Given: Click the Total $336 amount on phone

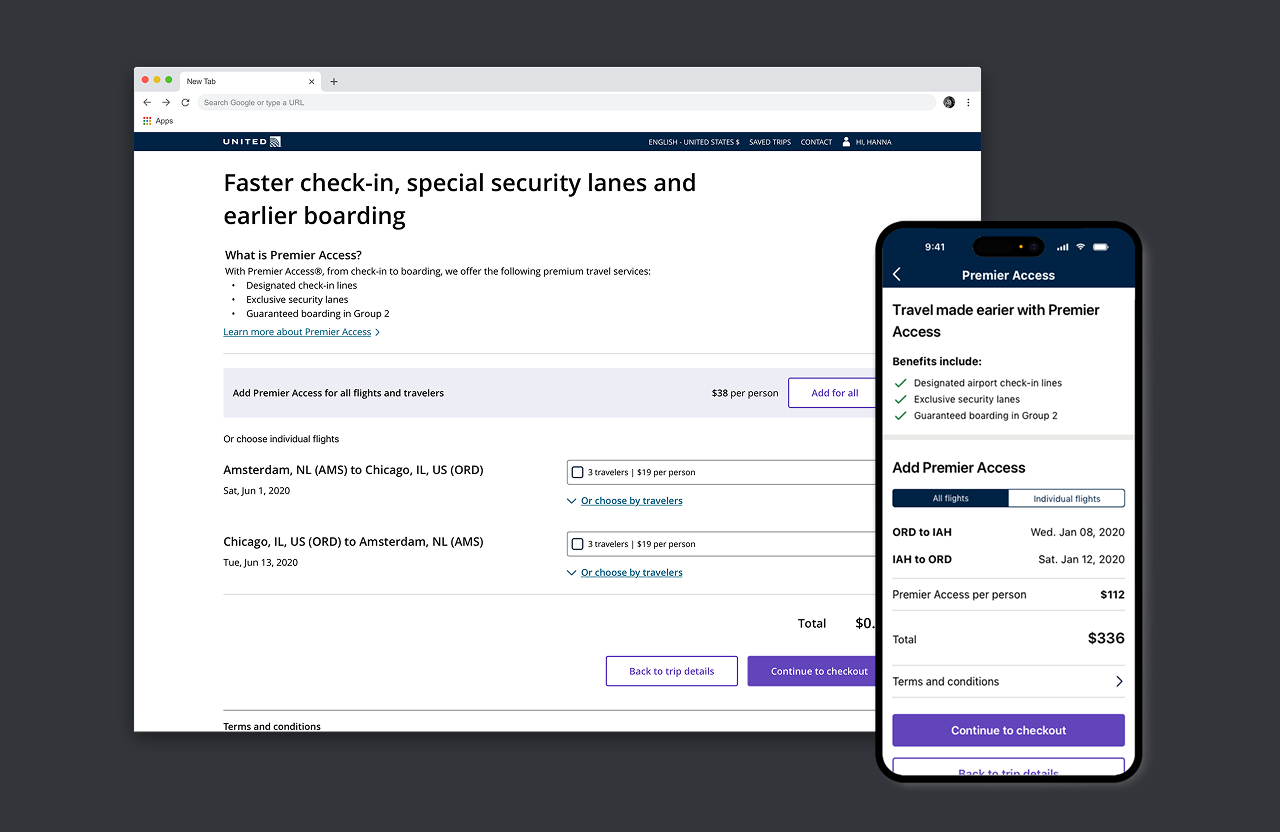Looking at the screenshot, I should [x=1106, y=638].
